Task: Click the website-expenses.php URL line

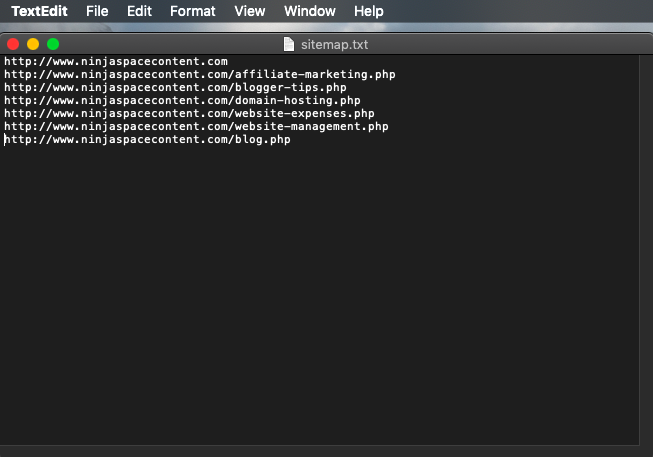Action: coord(188,114)
